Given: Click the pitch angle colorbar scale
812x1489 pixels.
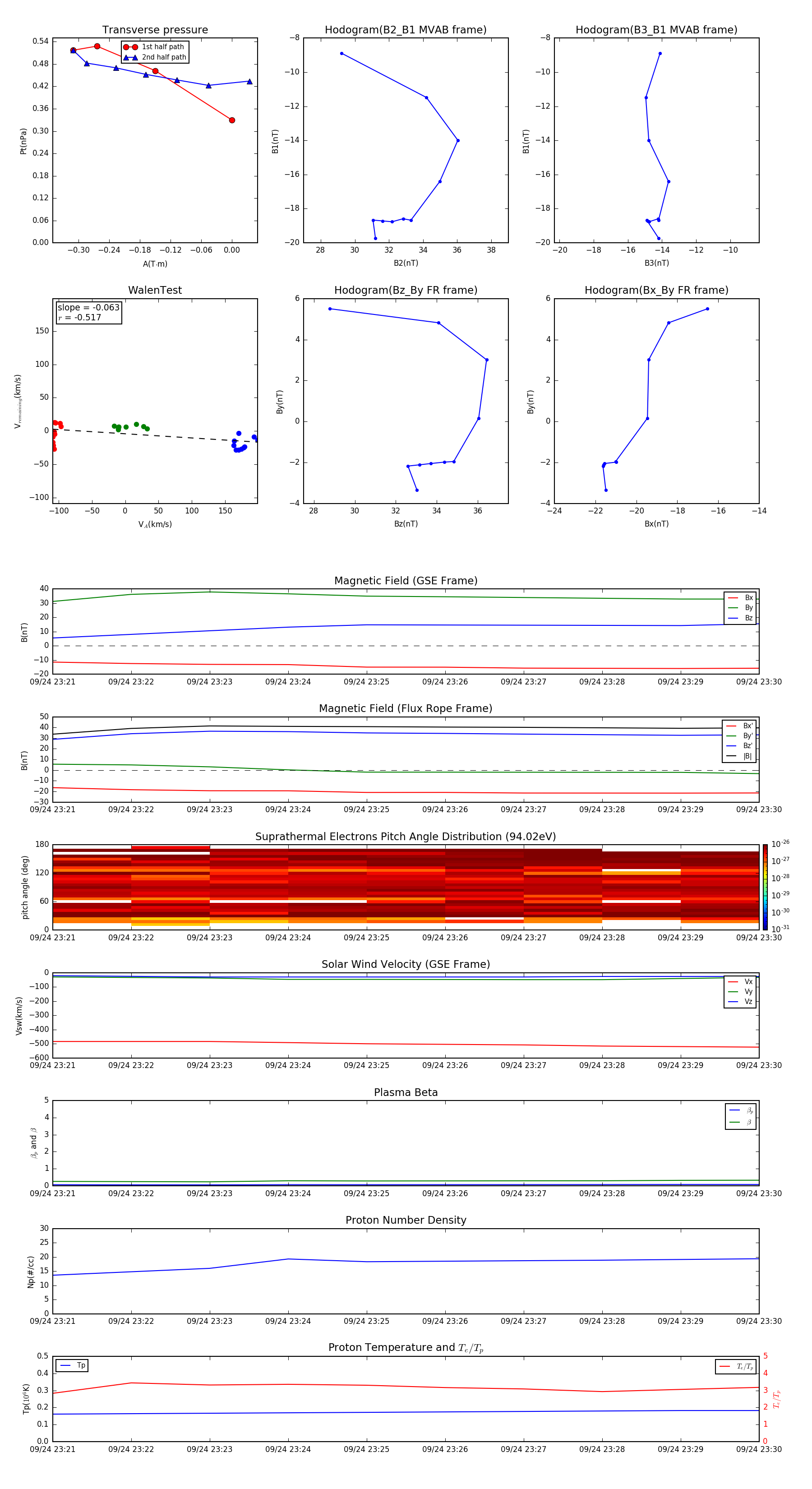Looking at the screenshot, I should tap(765, 887).
